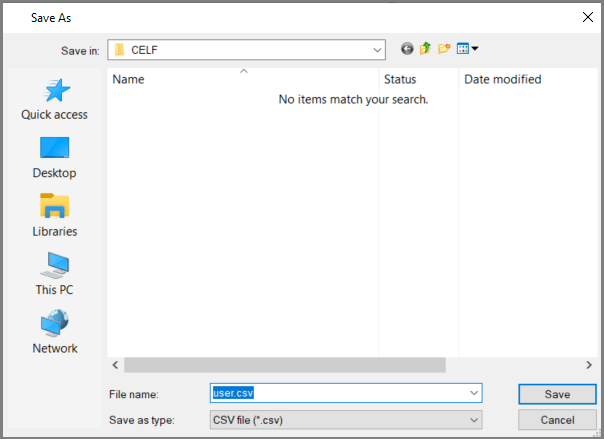Open Network location
604x439 pixels.
pos(55,333)
